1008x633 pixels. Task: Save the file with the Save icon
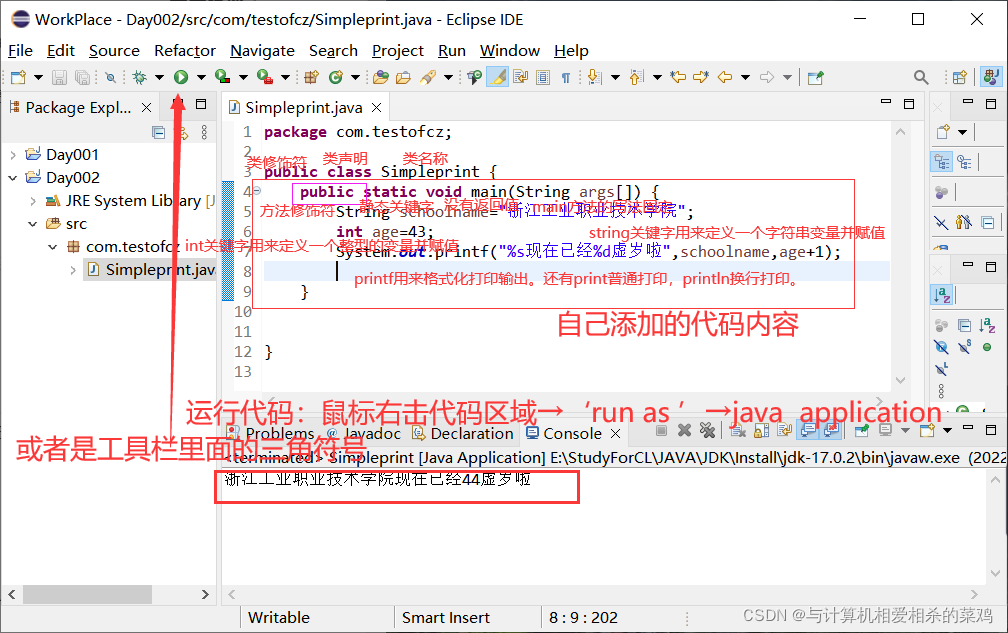(60, 75)
